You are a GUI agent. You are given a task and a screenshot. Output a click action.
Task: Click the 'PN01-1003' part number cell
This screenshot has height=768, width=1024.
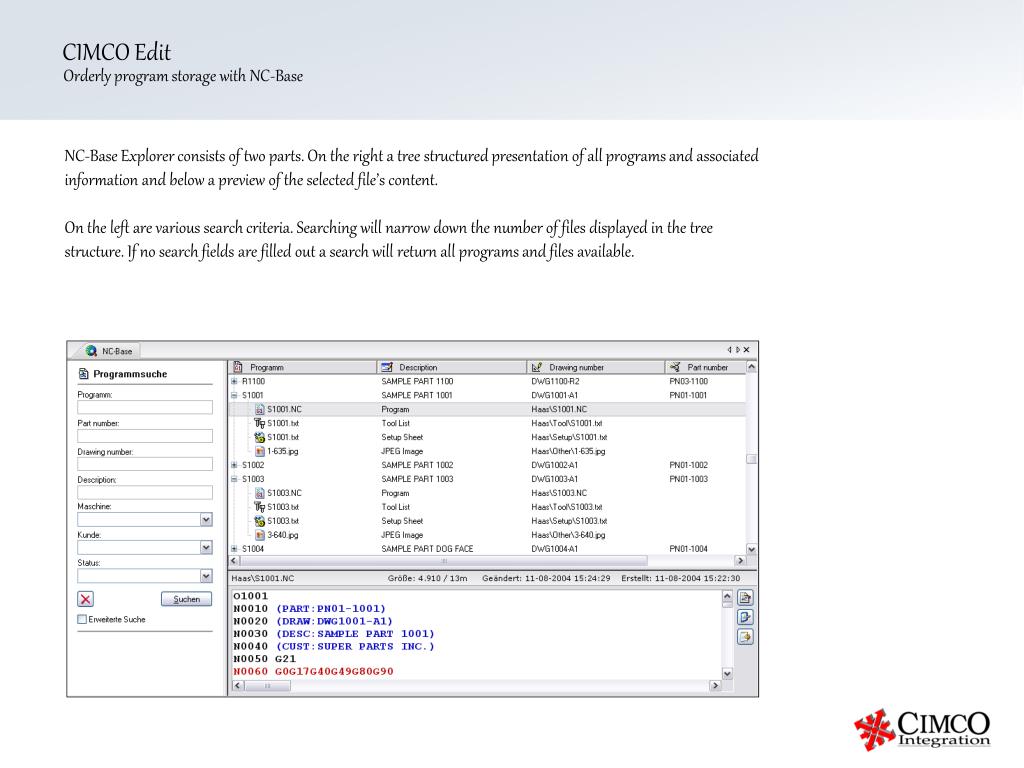(x=688, y=479)
